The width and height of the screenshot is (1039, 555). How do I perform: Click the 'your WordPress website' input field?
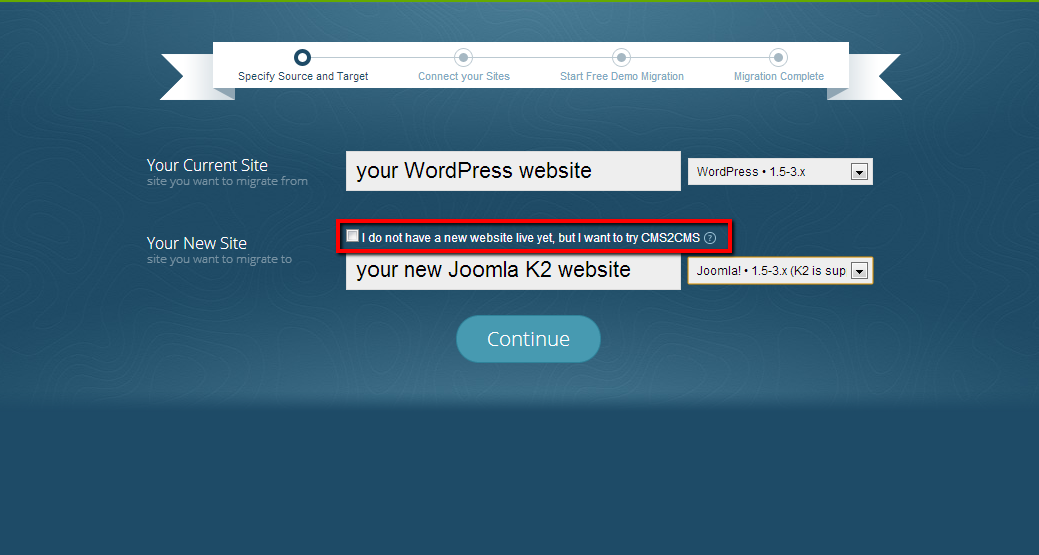[x=513, y=171]
